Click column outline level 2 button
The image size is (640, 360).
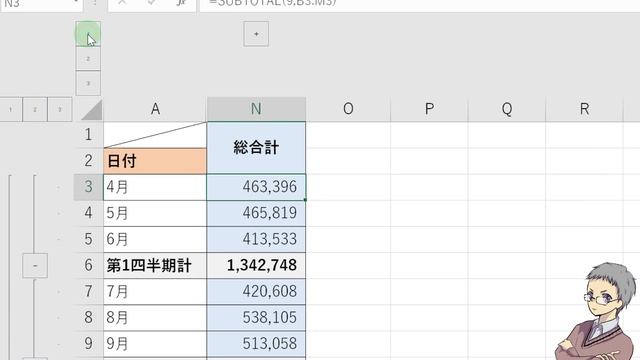[88, 59]
